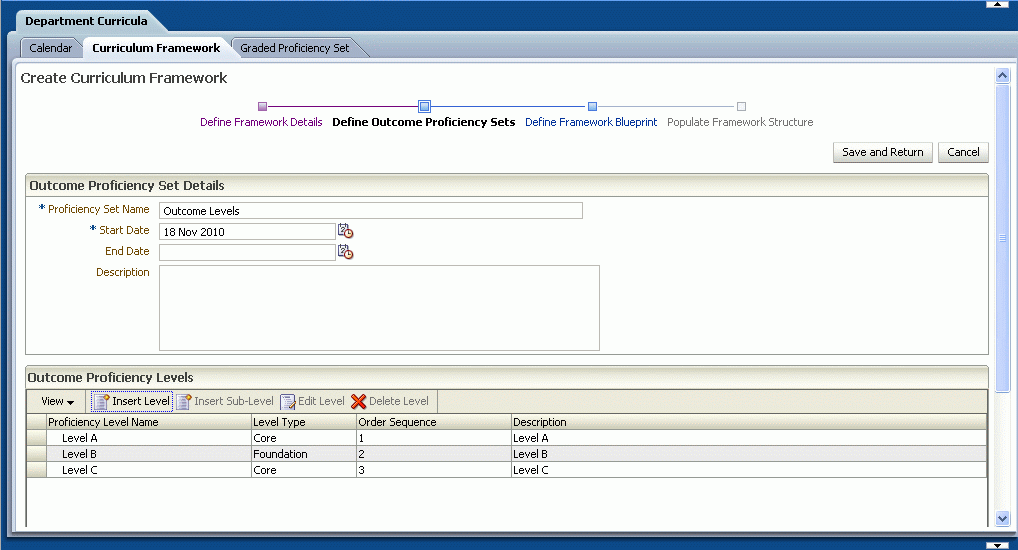Viewport: 1018px width, 550px height.
Task: Click into the Description text area
Action: coord(379,308)
